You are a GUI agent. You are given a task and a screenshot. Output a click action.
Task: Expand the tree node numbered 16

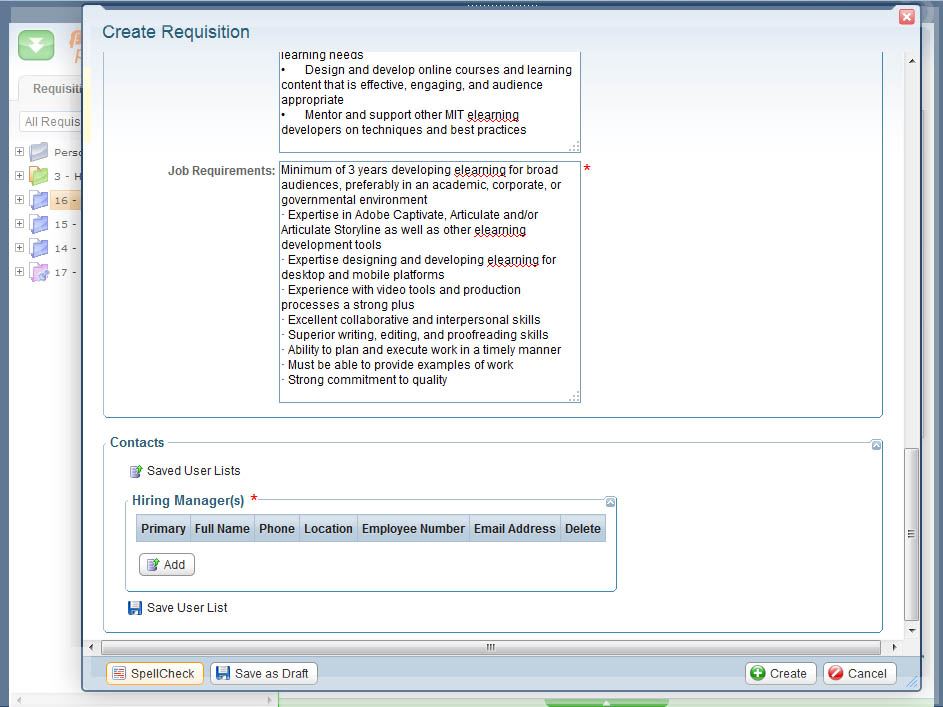coord(19,200)
